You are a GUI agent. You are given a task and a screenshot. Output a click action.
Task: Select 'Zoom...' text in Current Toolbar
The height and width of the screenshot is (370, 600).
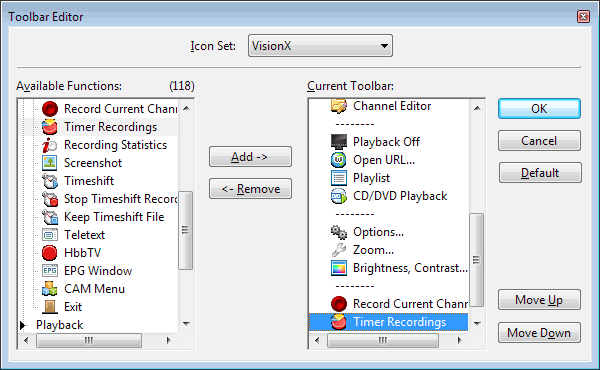373,249
